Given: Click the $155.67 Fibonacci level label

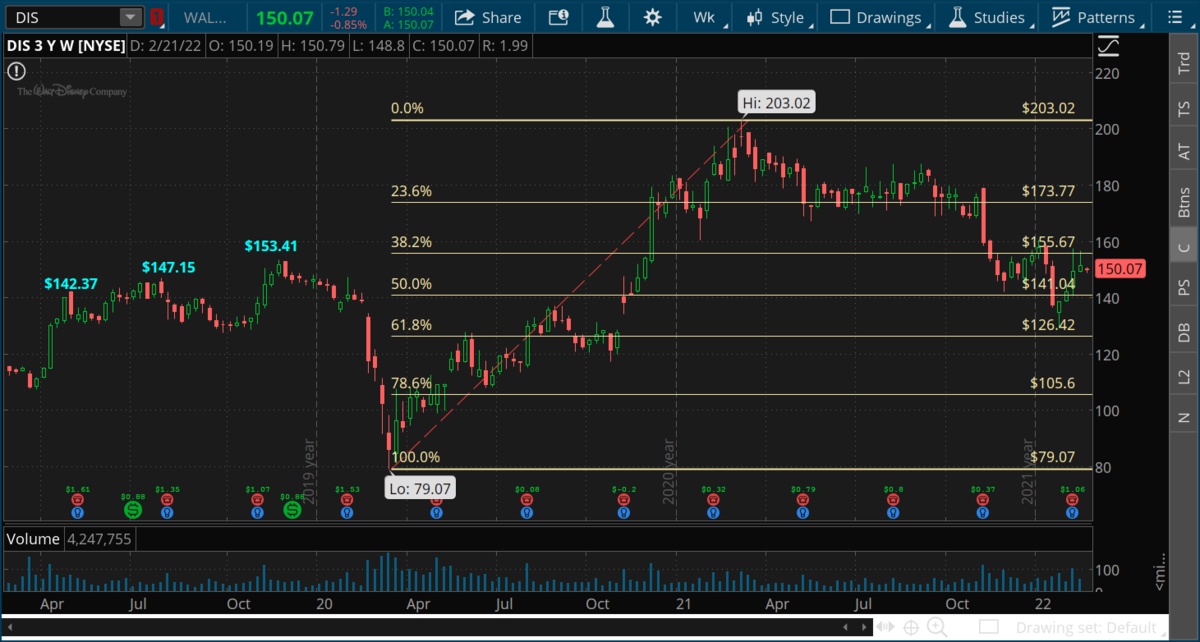Looking at the screenshot, I should (x=1048, y=242).
